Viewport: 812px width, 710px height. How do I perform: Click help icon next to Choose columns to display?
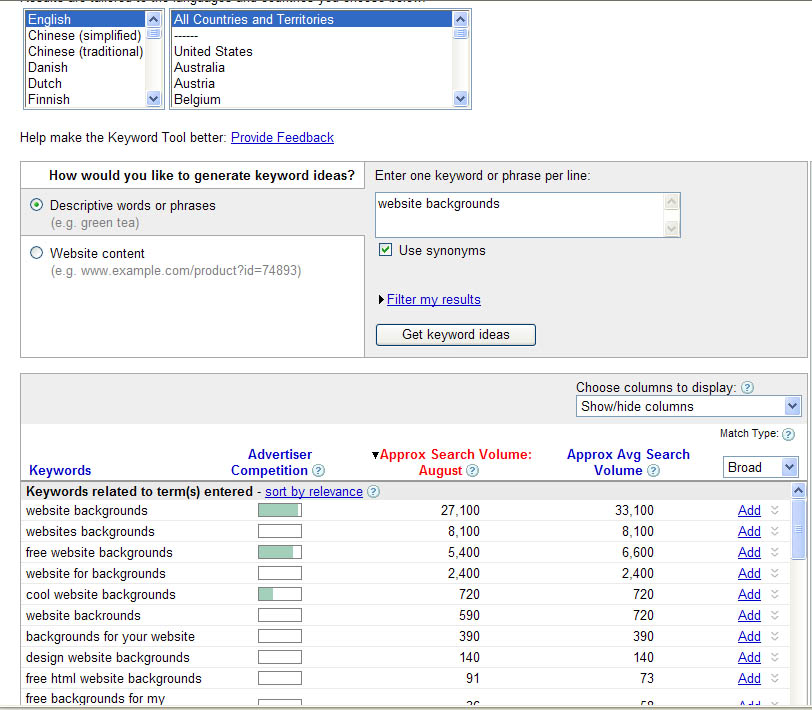click(747, 388)
